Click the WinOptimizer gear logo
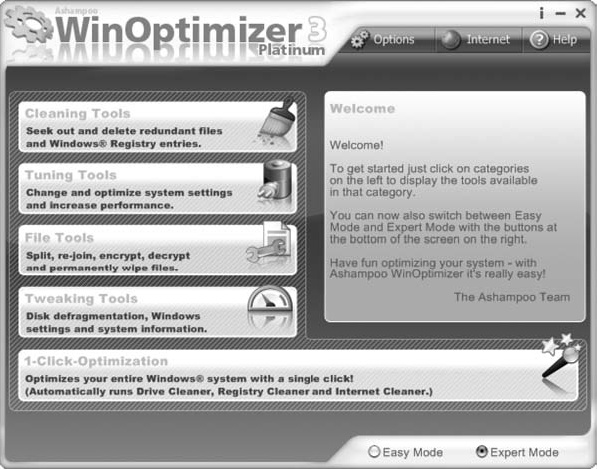The width and height of the screenshot is (597, 469). pos(29,24)
